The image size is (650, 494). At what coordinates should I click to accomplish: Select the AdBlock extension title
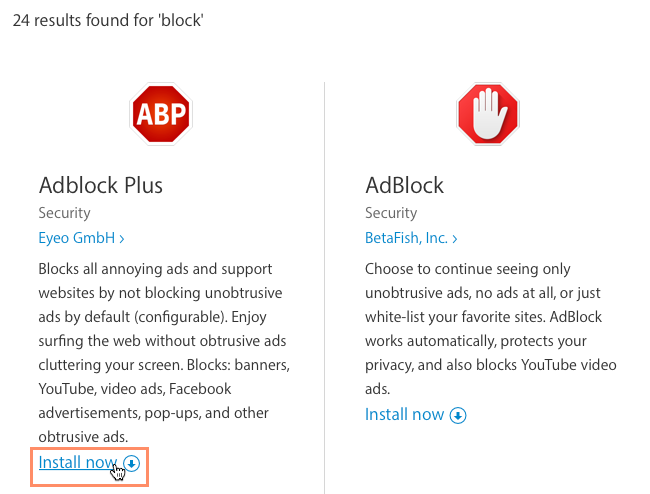click(x=404, y=185)
